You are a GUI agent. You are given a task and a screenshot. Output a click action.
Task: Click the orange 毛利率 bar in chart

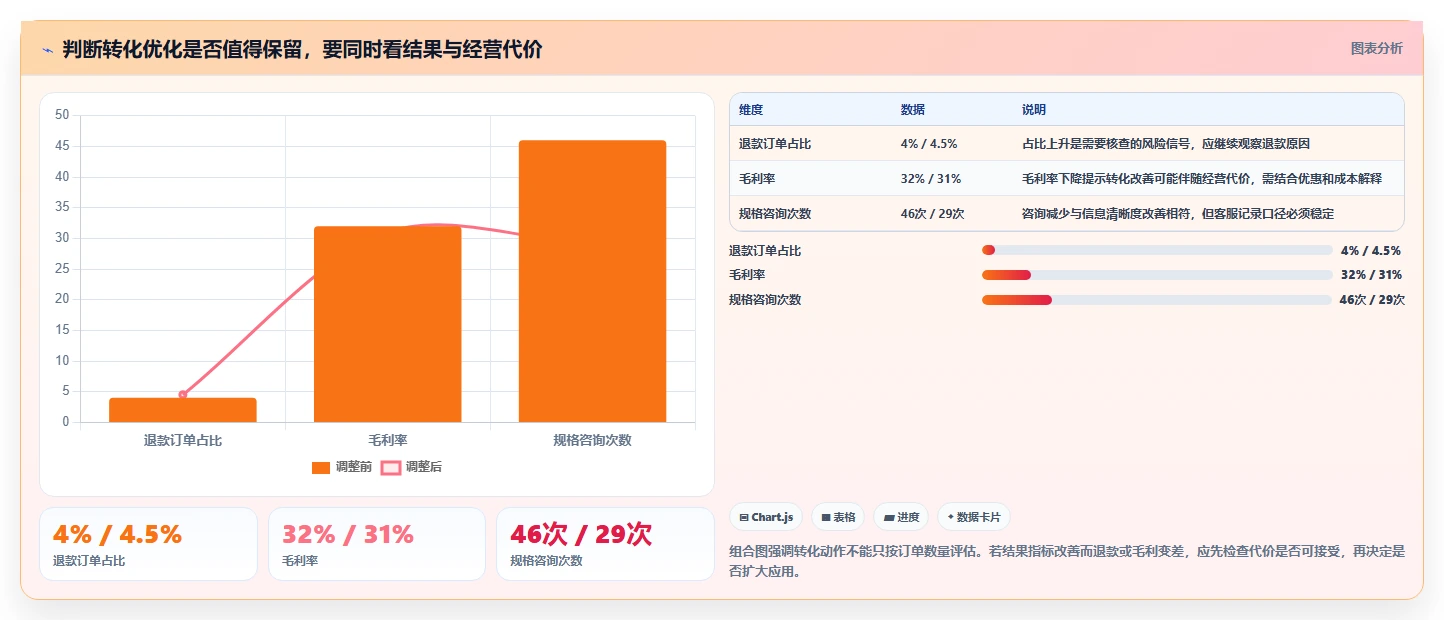pos(388,324)
